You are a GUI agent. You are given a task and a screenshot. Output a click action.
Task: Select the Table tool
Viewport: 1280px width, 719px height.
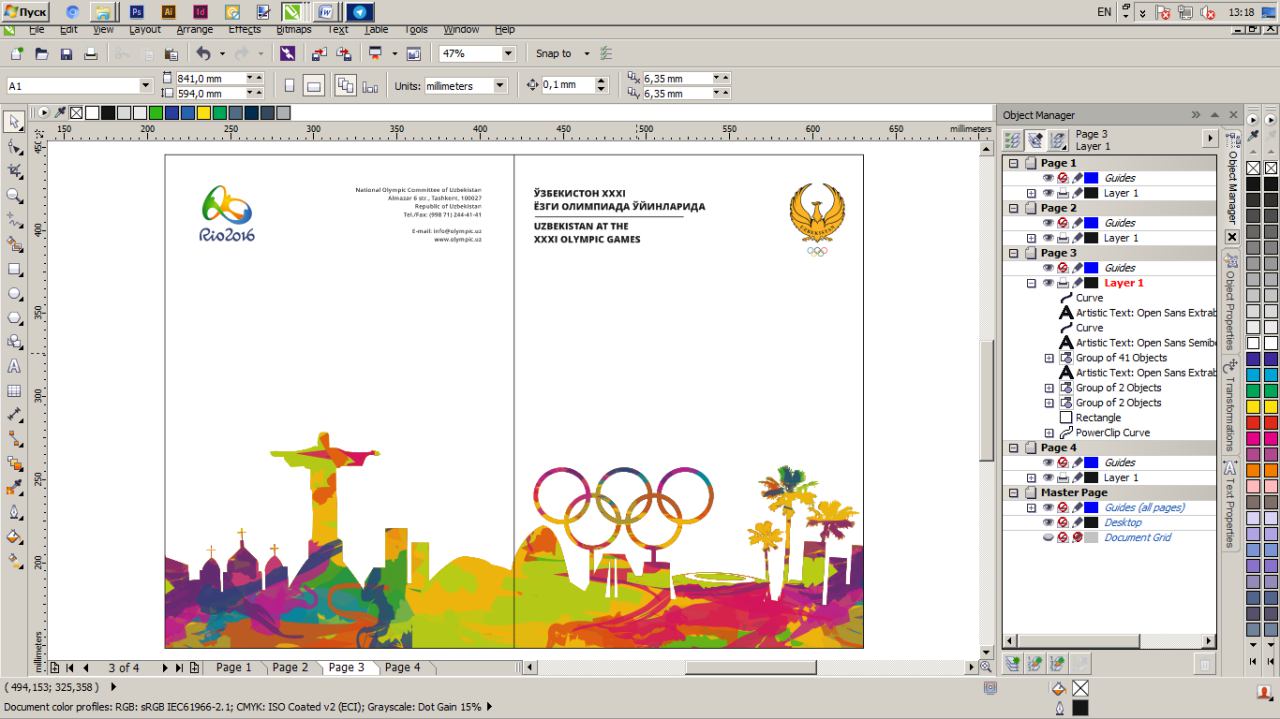click(14, 391)
